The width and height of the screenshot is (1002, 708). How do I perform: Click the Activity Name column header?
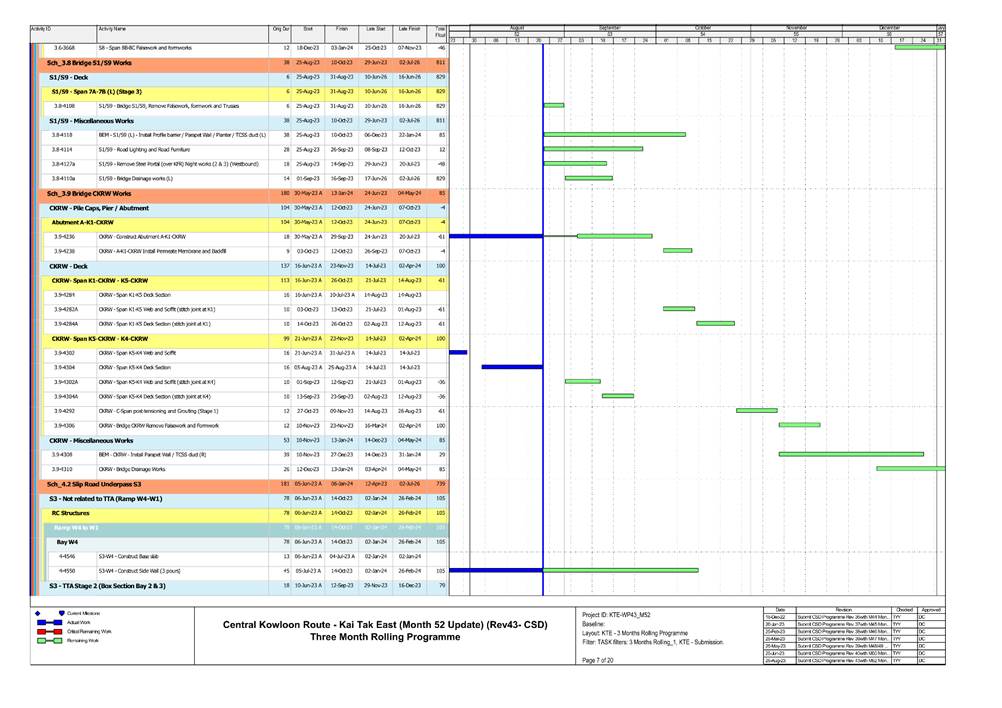coord(112,31)
